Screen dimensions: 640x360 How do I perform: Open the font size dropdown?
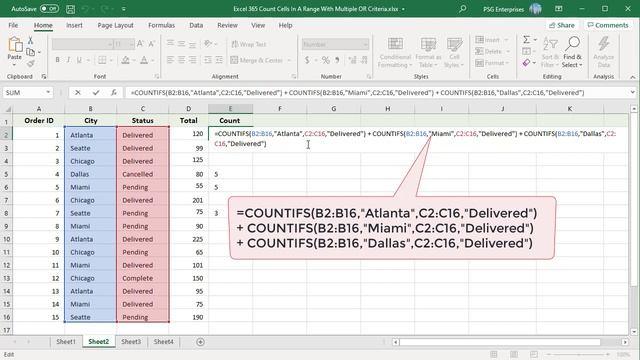(x=131, y=44)
